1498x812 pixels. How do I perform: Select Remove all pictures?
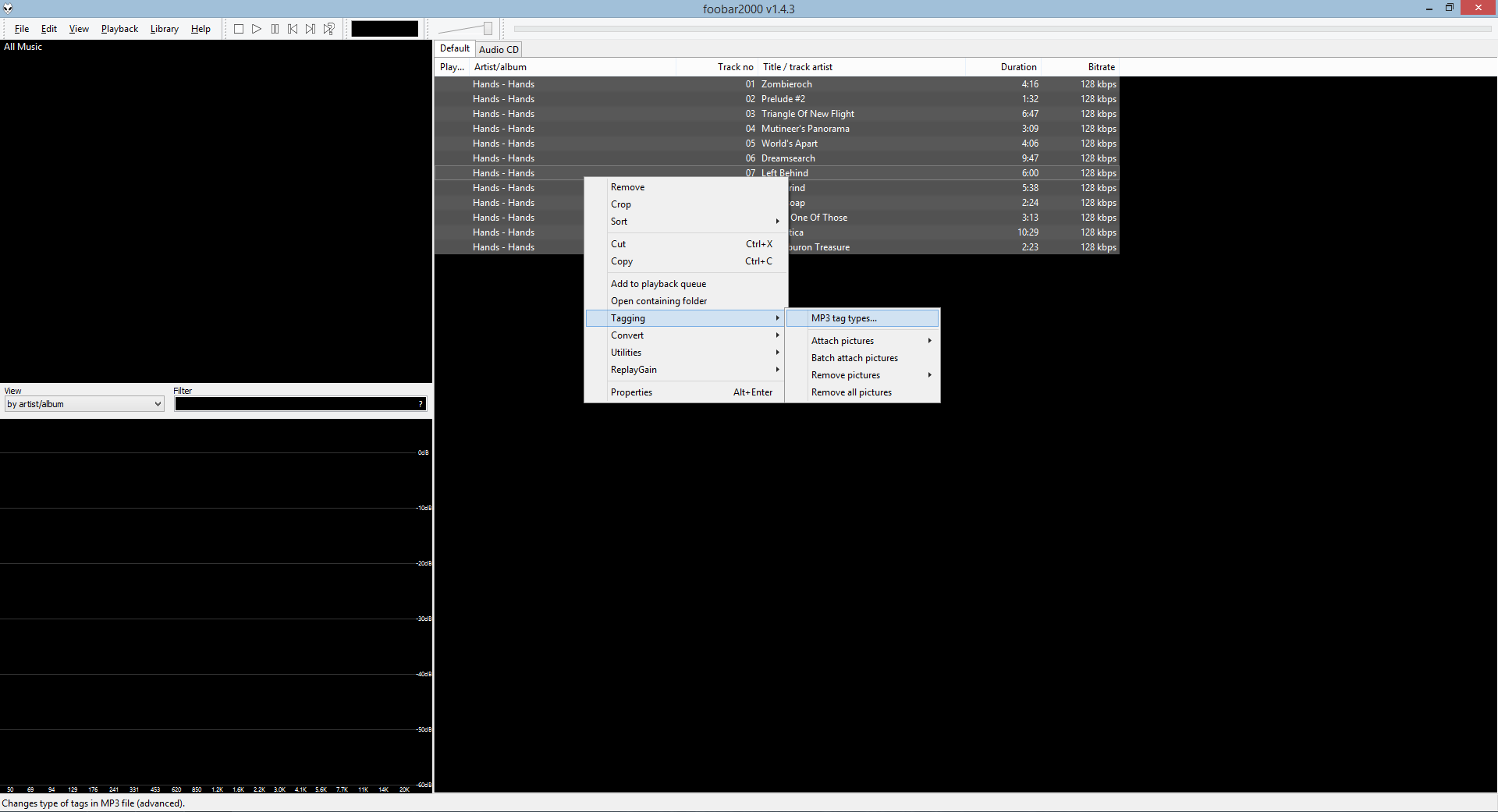tap(863, 392)
